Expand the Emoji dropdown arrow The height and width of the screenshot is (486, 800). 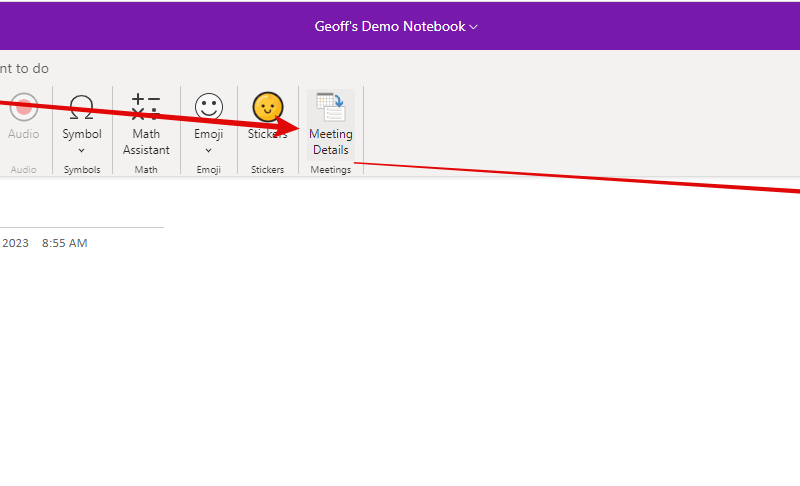[209, 150]
